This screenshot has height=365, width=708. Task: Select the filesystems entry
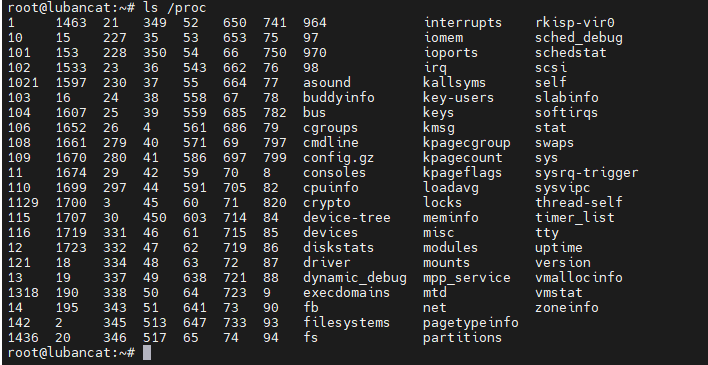pyautogui.click(x=346, y=323)
